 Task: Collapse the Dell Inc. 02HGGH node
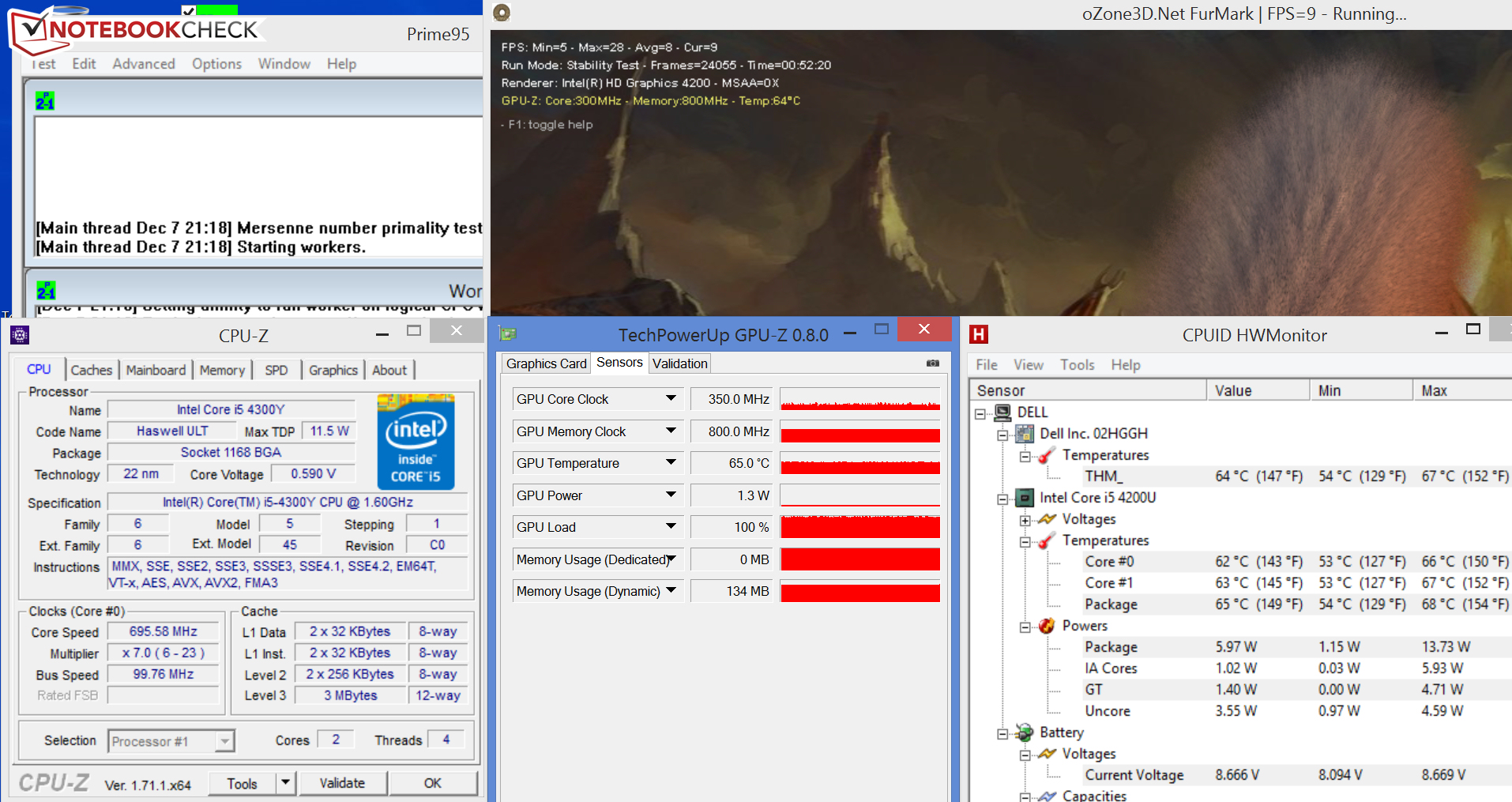point(1002,435)
